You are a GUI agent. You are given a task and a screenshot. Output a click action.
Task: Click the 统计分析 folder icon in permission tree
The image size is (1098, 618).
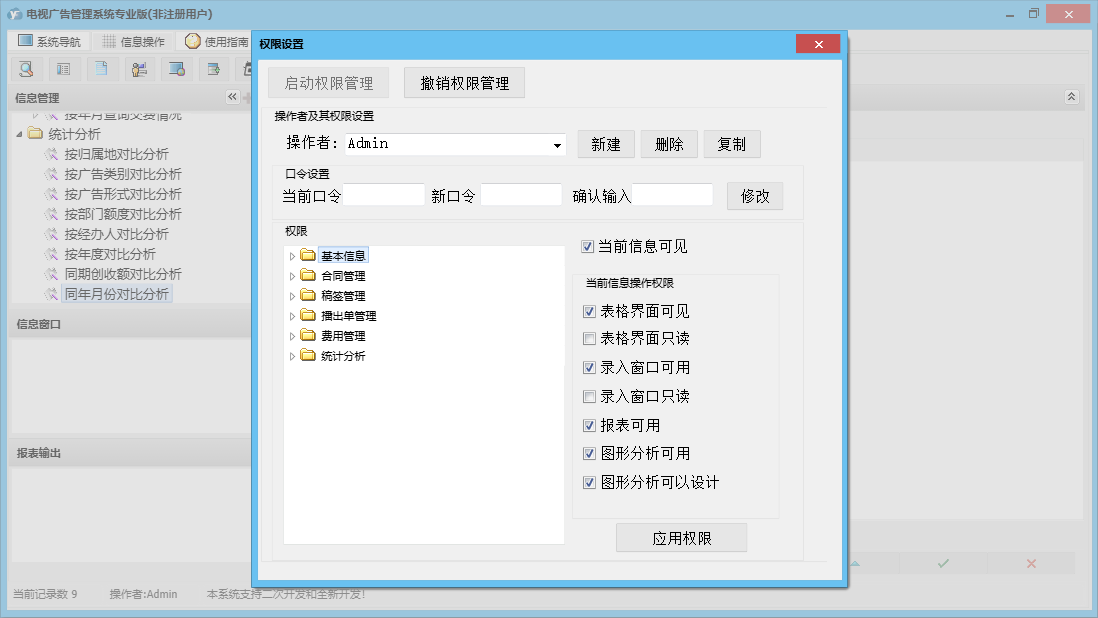point(307,355)
